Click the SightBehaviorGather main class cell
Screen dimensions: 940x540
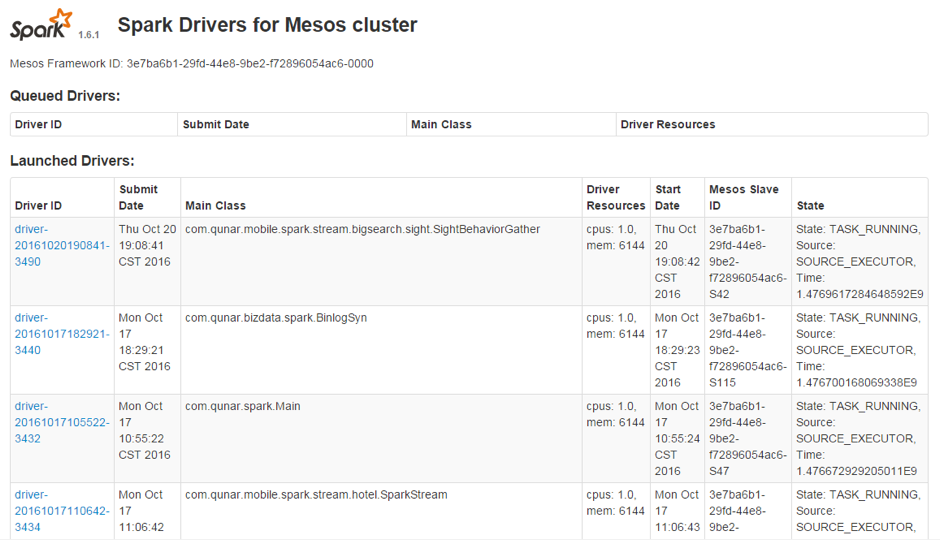point(362,230)
